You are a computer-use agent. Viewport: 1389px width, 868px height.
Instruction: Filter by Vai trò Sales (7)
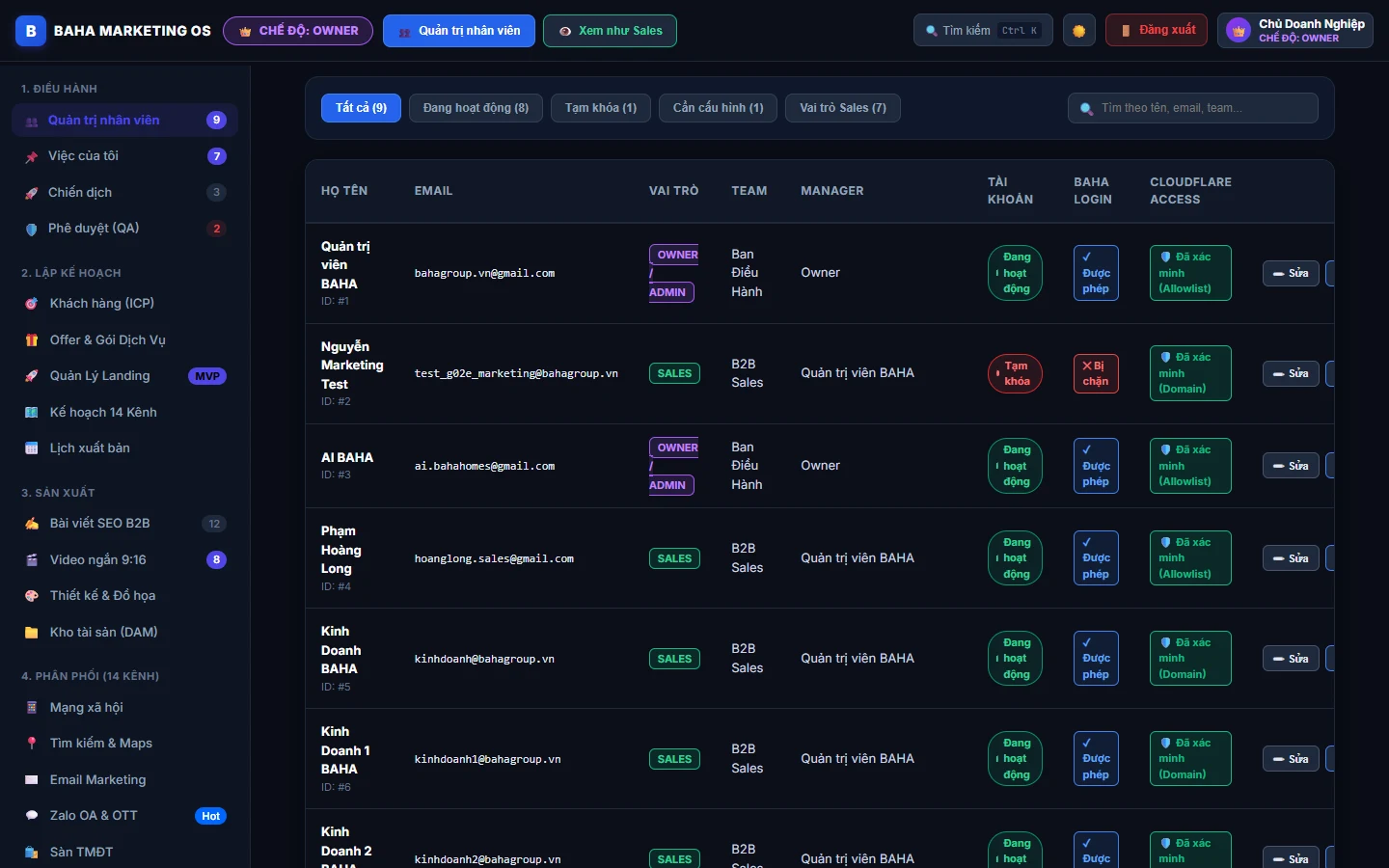click(843, 108)
